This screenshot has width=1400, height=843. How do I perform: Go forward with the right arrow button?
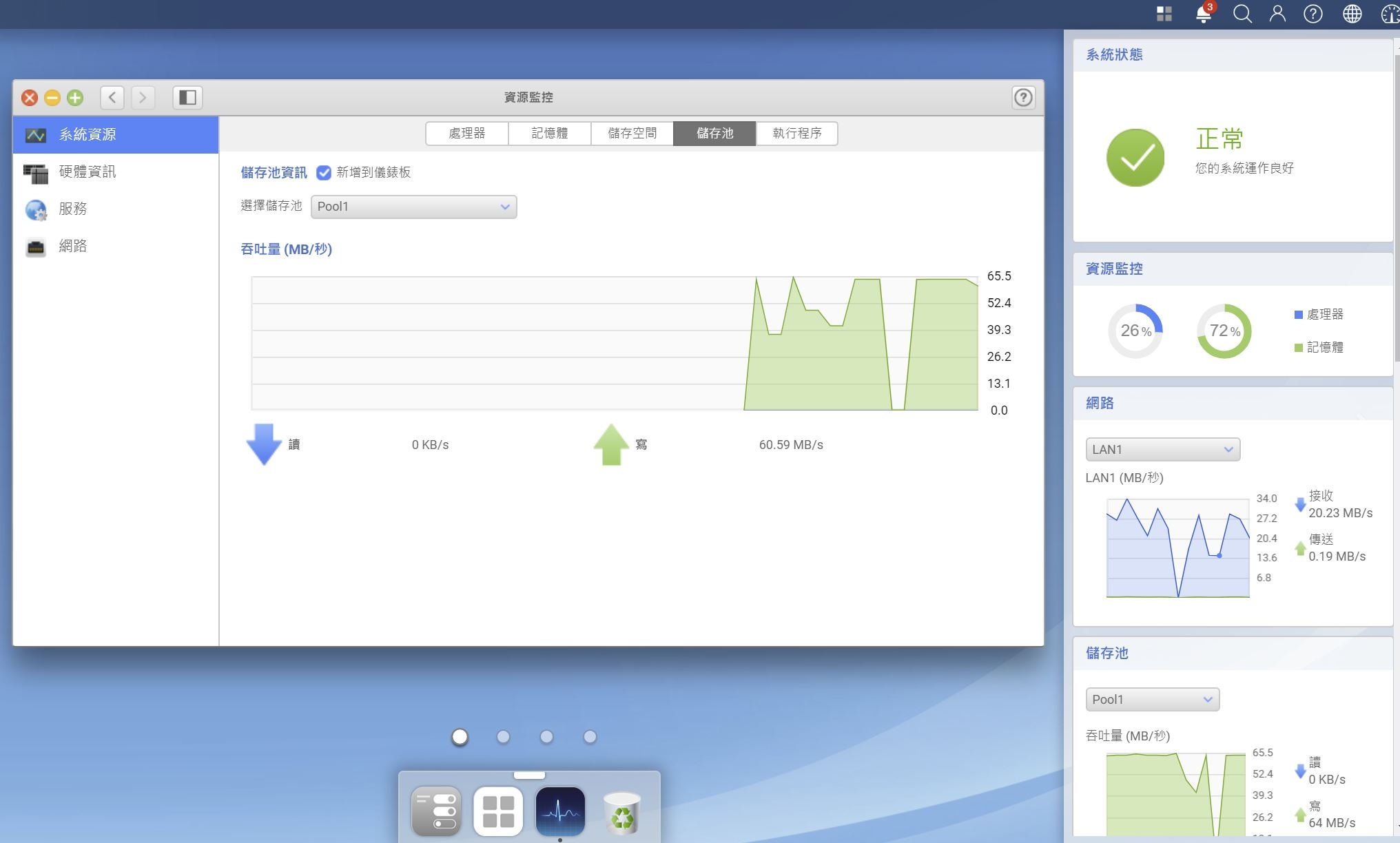(143, 97)
